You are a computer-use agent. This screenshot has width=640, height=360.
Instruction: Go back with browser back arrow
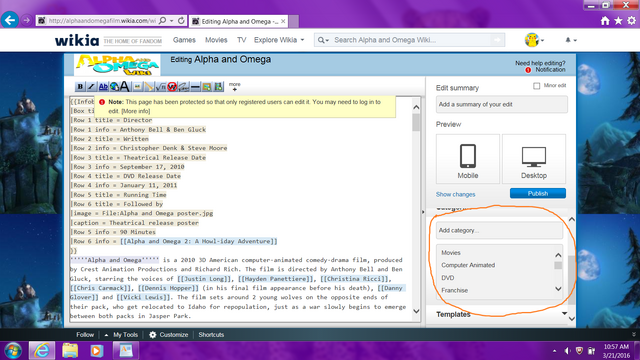coord(10,20)
